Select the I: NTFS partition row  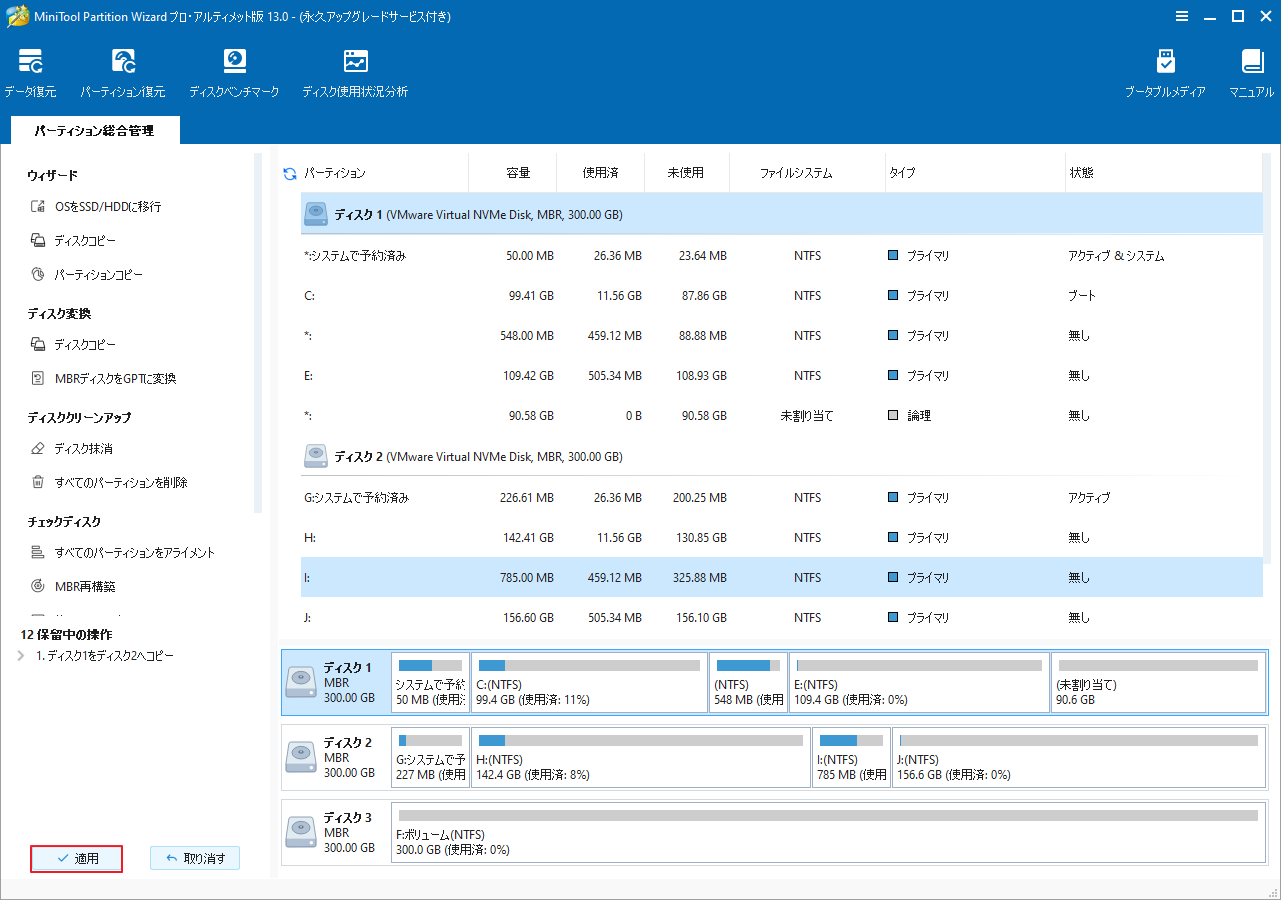(600, 577)
